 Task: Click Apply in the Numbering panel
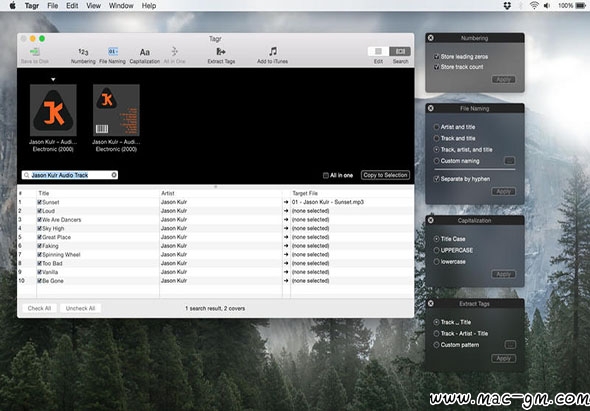[503, 79]
